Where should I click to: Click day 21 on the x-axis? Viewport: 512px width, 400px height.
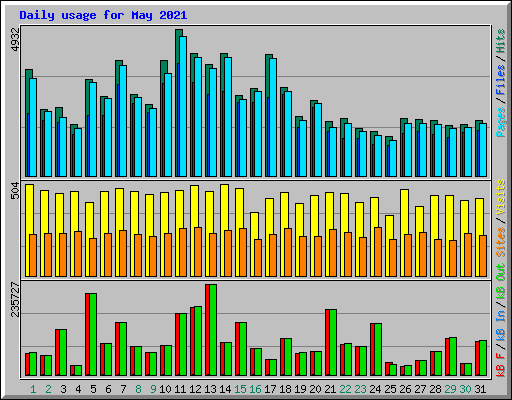pos(330,389)
